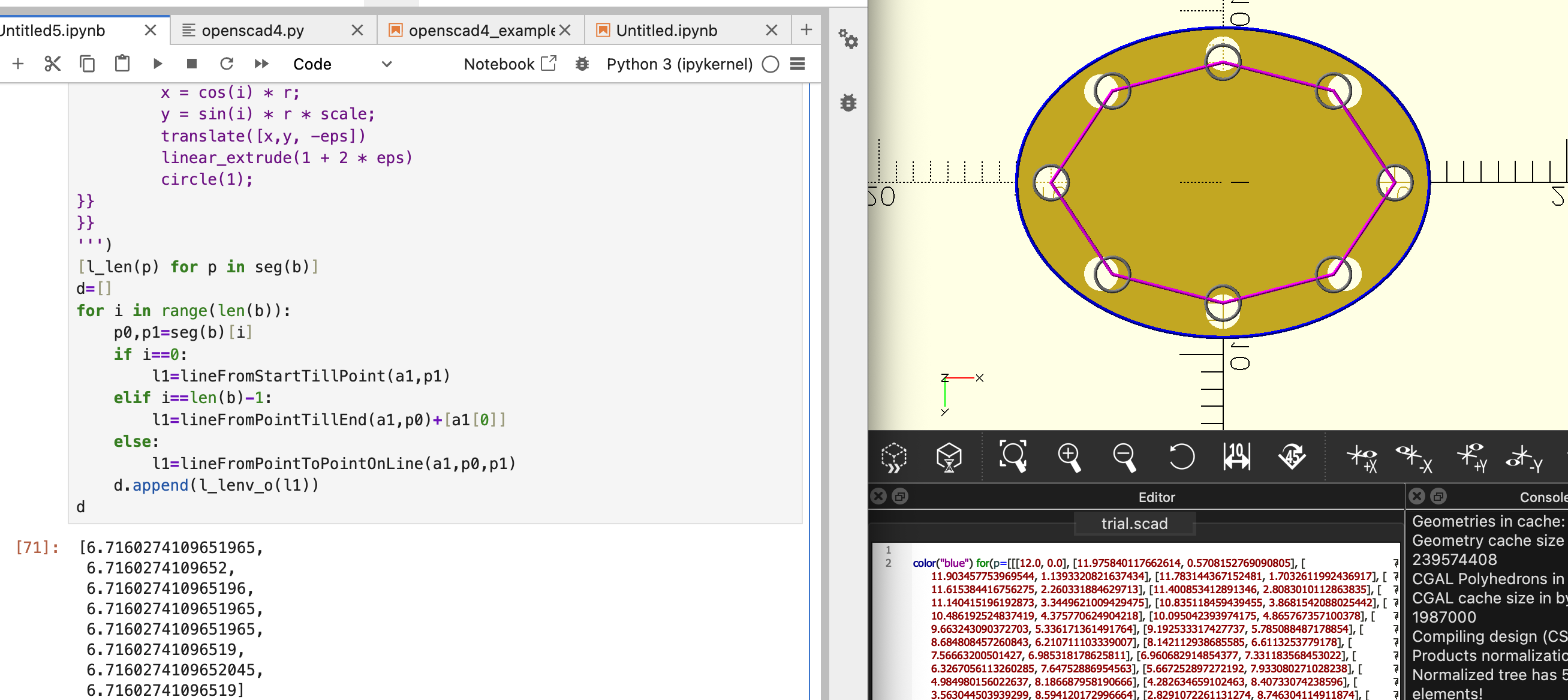Click code line 'd.append(l_lenv_o(l1))'

pos(216,485)
